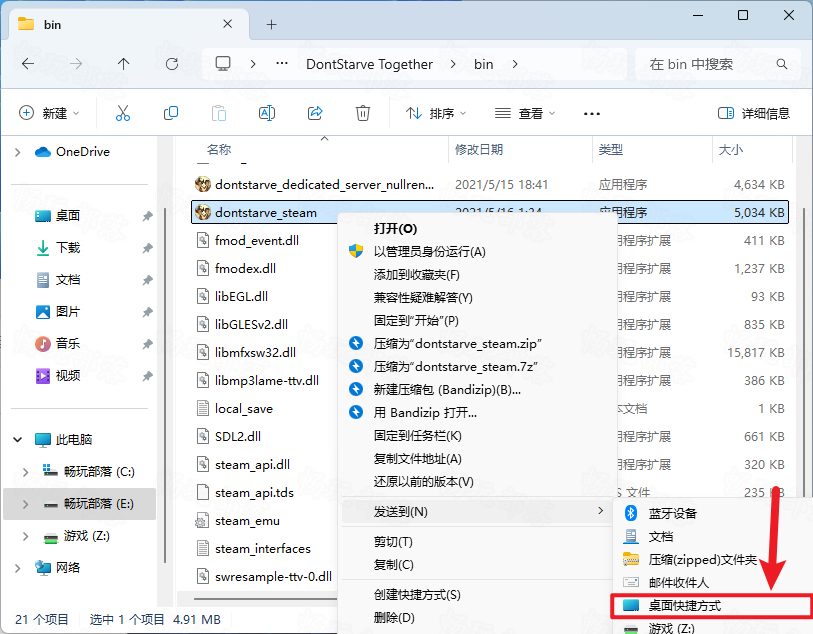Click the fmod_event.dll file icon
The width and height of the screenshot is (813, 634).
tap(203, 240)
